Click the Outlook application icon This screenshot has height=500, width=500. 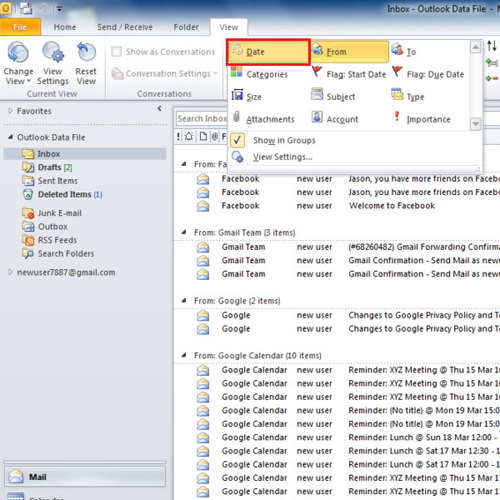[6, 8]
